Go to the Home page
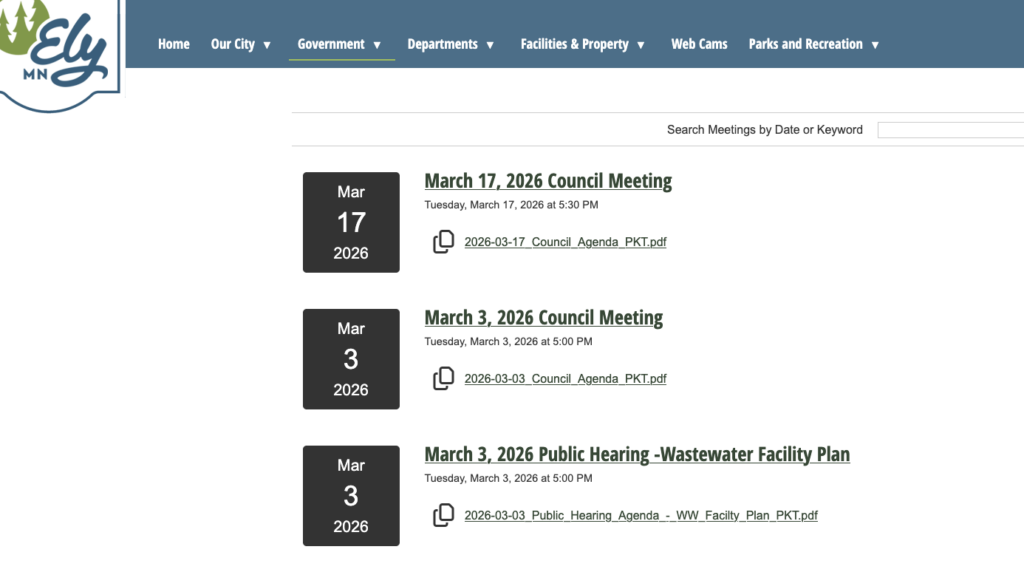The height and width of the screenshot is (572, 1024). [x=173, y=44]
